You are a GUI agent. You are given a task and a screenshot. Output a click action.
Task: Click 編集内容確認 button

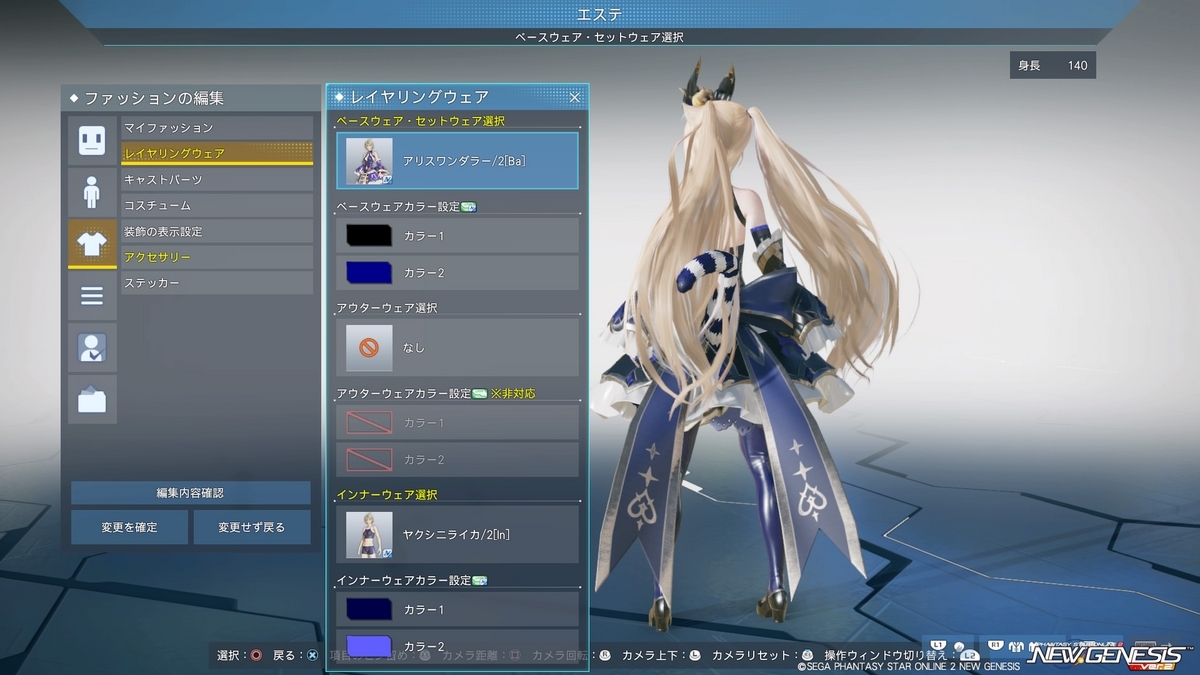[x=190, y=493]
